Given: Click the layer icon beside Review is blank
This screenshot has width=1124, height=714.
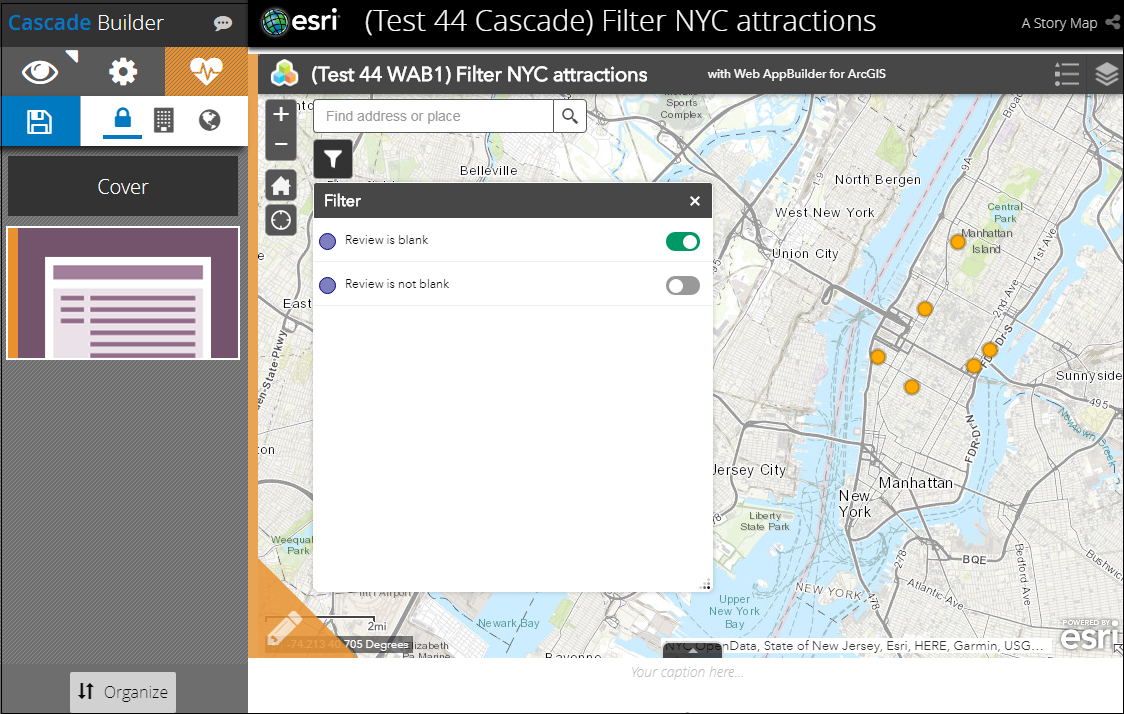Looking at the screenshot, I should (x=328, y=242).
